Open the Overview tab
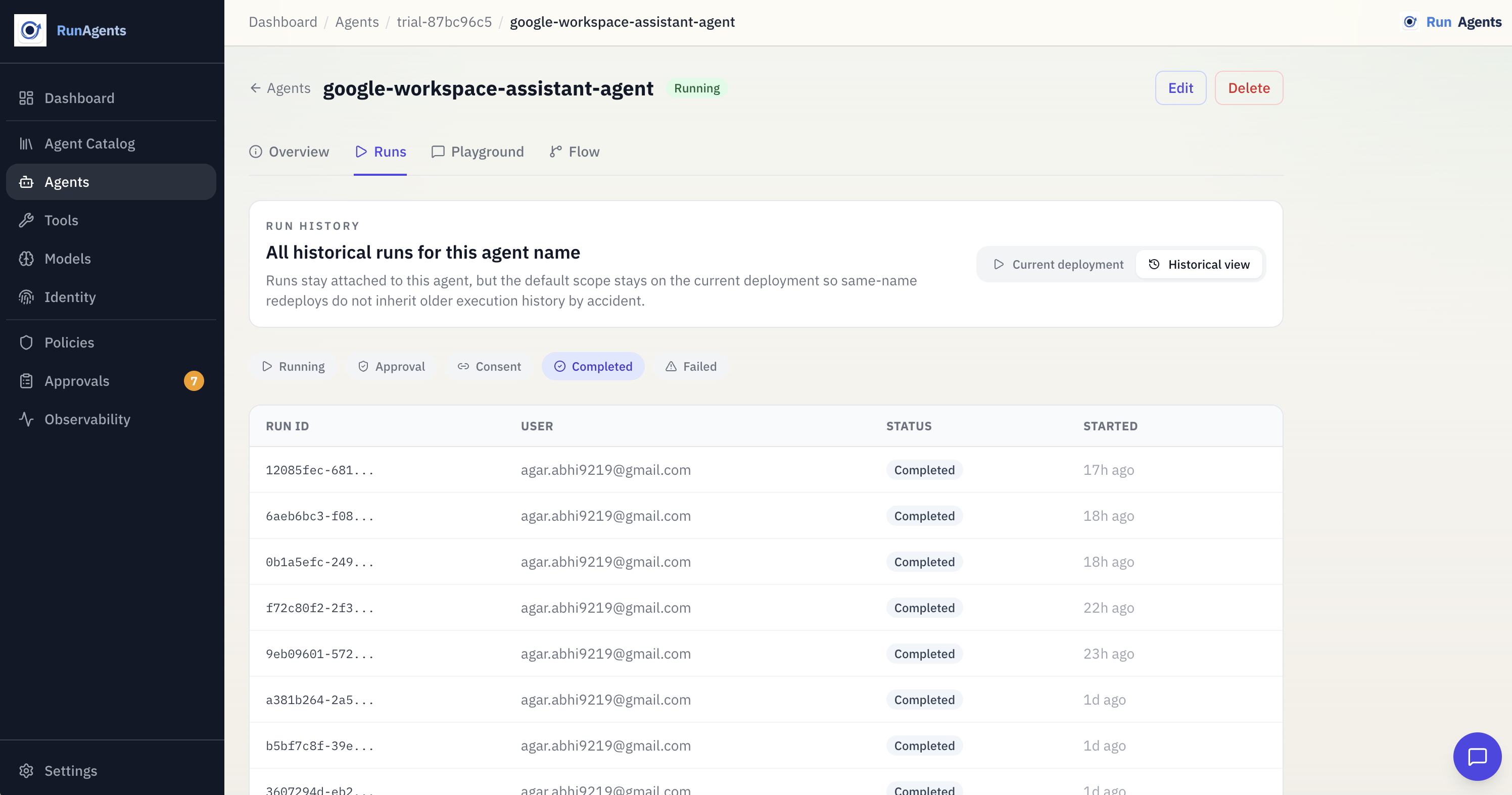Image resolution: width=1512 pixels, height=795 pixels. pyautogui.click(x=289, y=152)
